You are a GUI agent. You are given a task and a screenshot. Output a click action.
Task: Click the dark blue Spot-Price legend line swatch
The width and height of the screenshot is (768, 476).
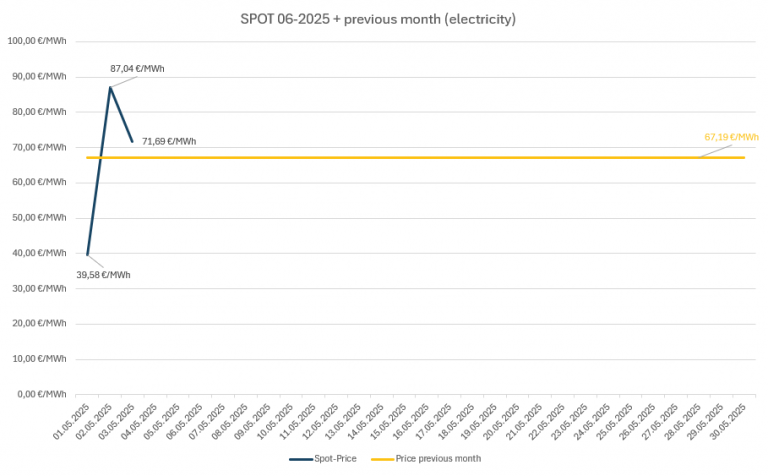[x=301, y=458]
